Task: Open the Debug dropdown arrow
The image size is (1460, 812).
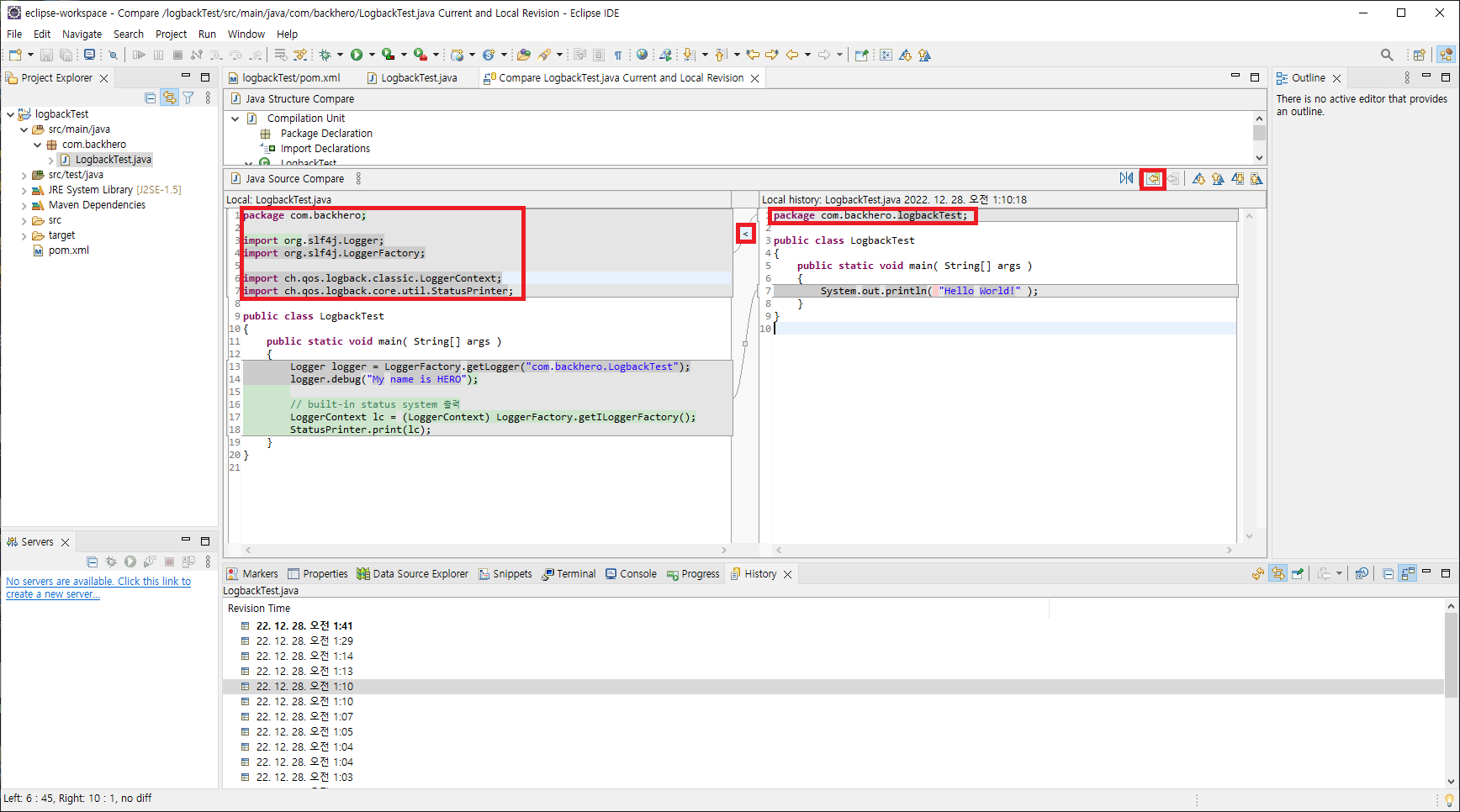Action: 341,55
